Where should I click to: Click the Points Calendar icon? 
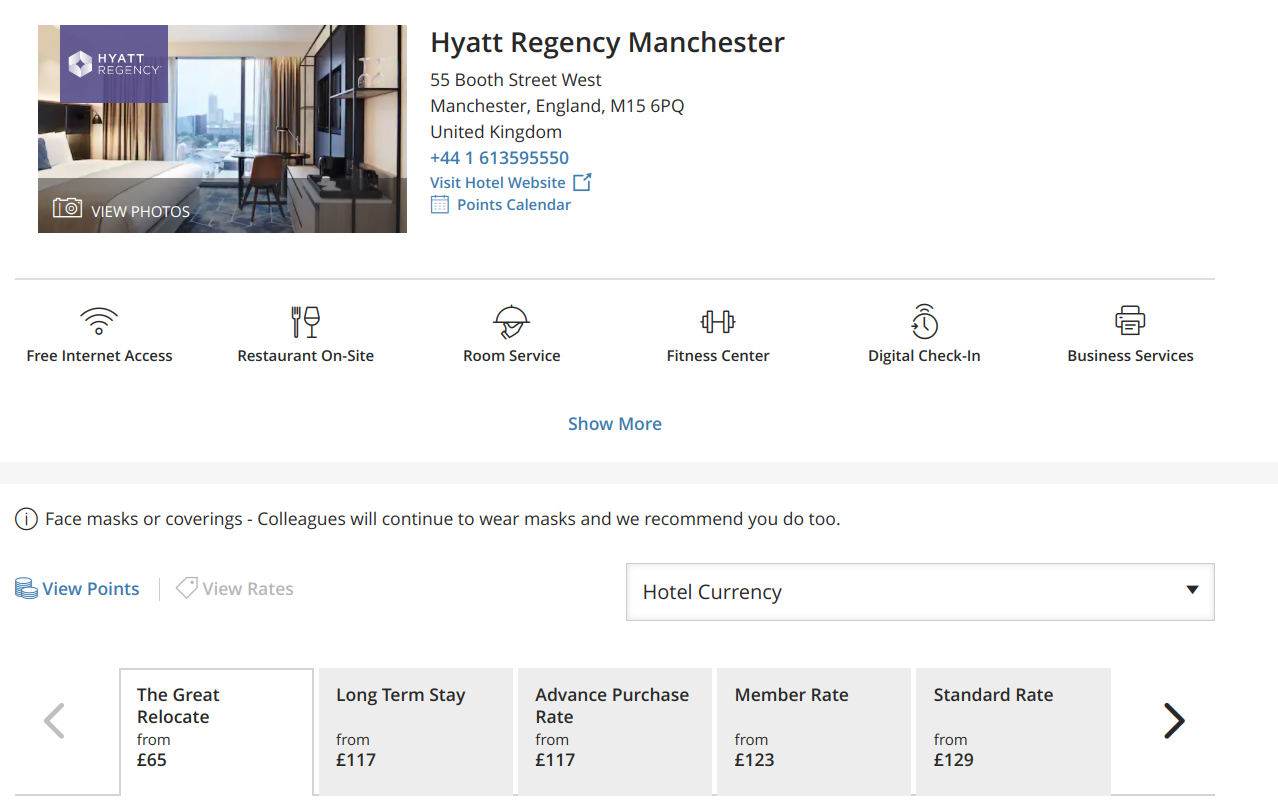click(x=440, y=205)
